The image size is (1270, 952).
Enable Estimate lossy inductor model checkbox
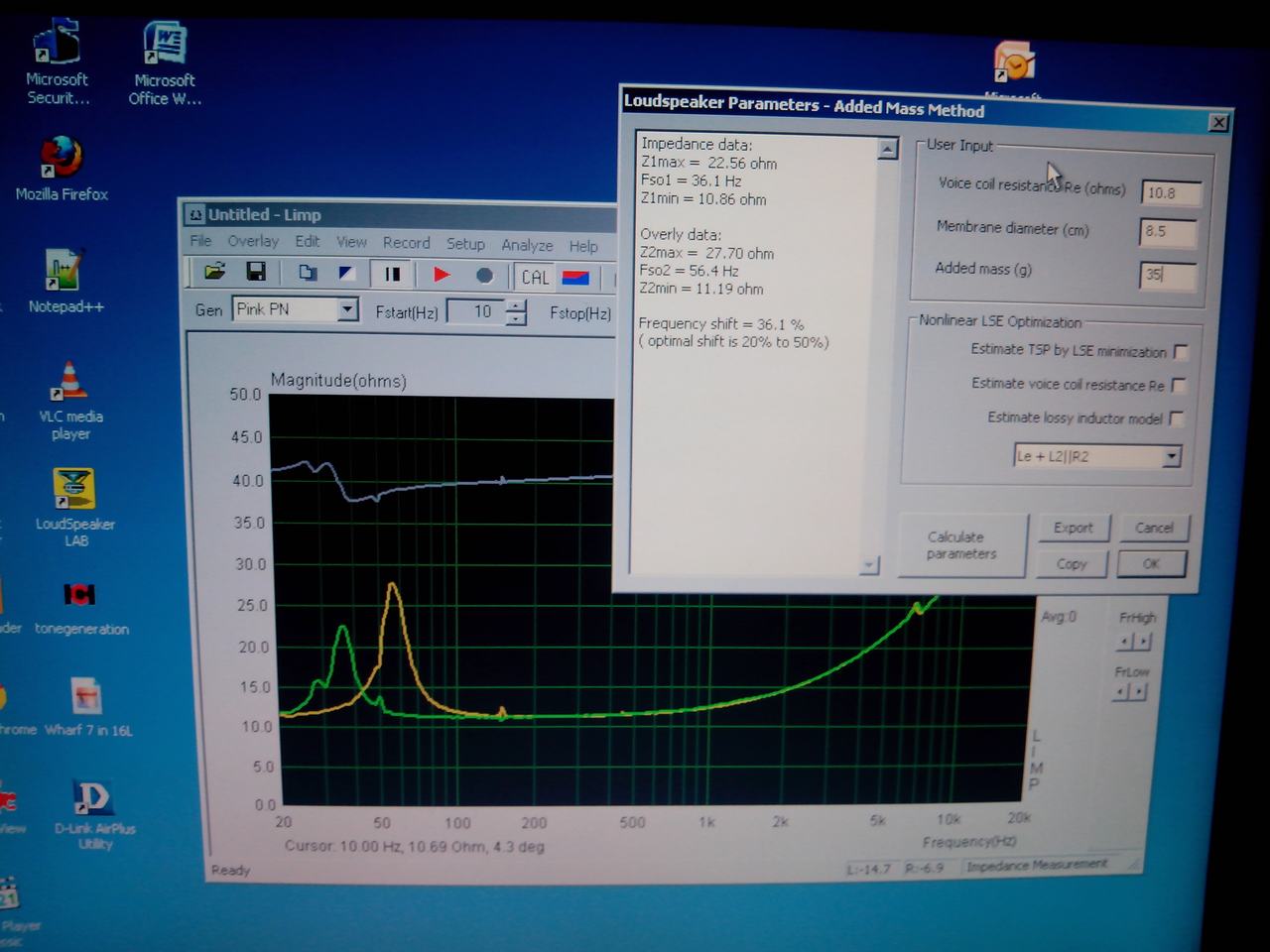1177,419
